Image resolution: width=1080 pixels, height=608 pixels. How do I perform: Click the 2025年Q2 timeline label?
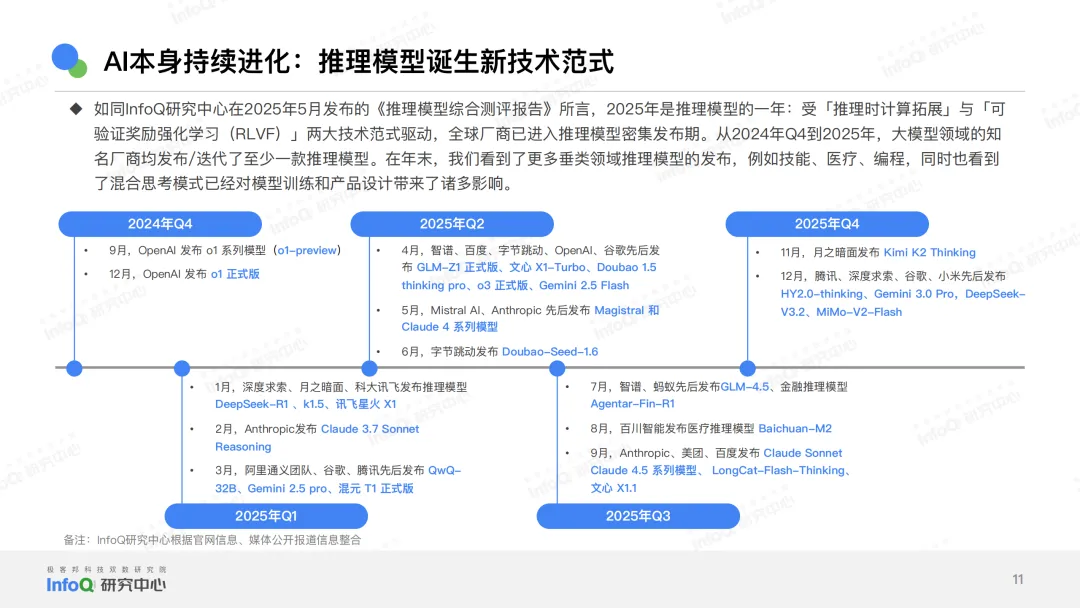point(452,224)
